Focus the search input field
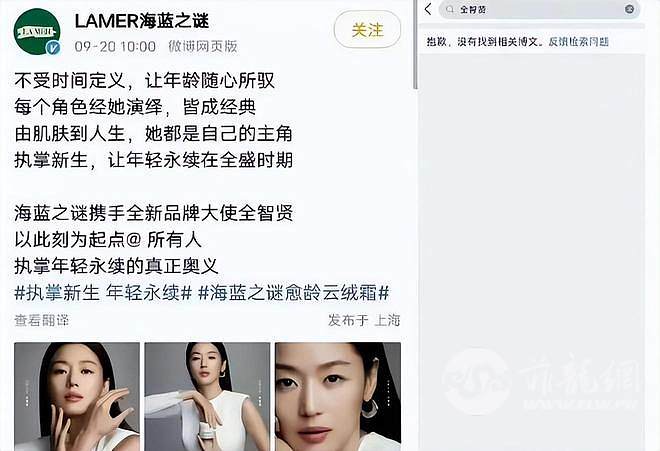 pyautogui.click(x=539, y=9)
